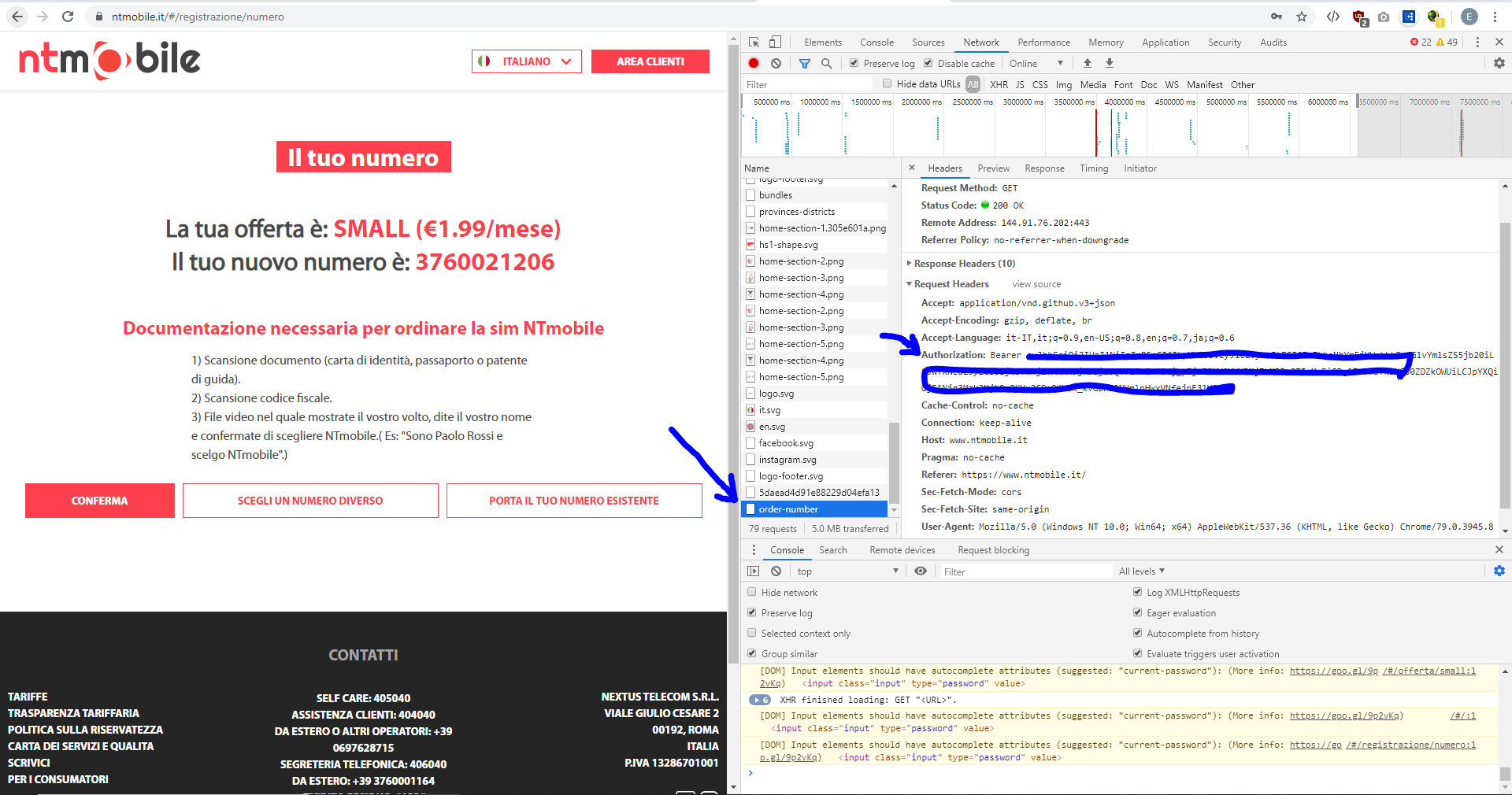
Task: Enable Hide data URLs checkbox
Action: pos(887,83)
